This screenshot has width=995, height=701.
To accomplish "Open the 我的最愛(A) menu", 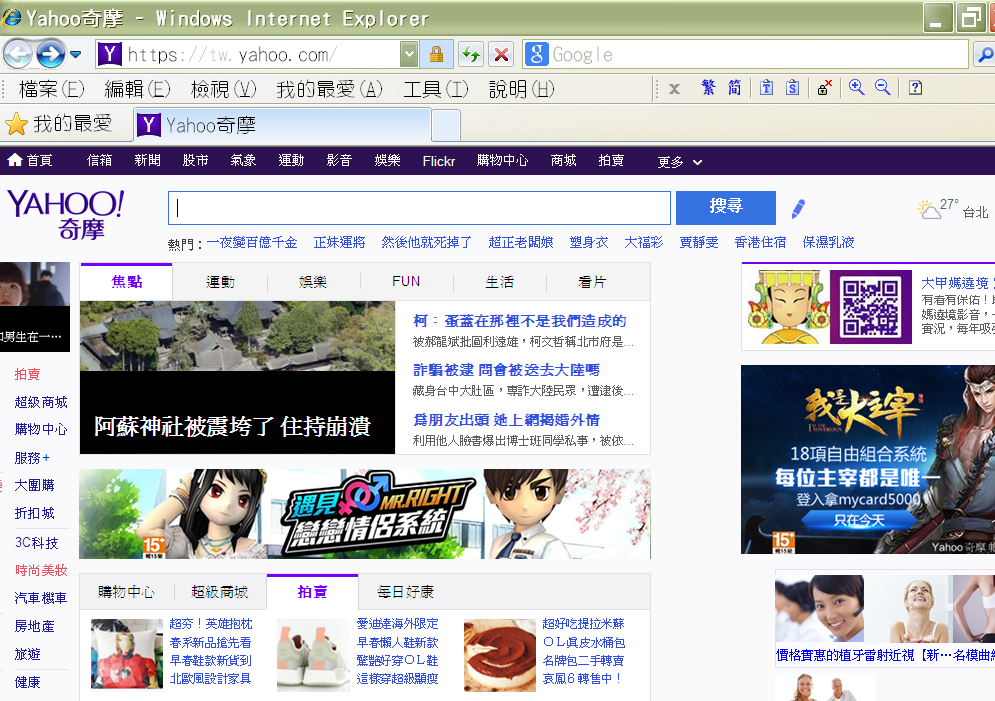I will (329, 89).
